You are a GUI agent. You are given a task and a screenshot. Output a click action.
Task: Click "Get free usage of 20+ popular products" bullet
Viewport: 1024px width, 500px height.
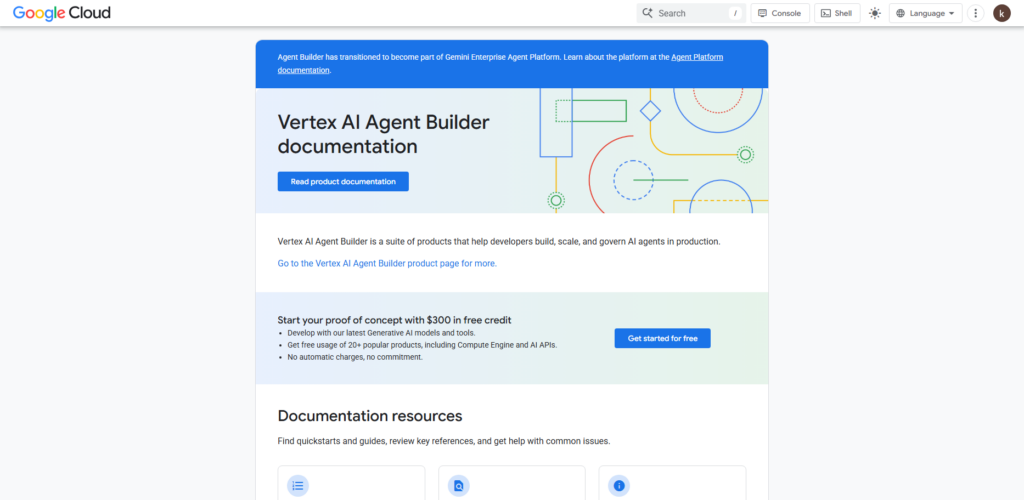tap(423, 345)
